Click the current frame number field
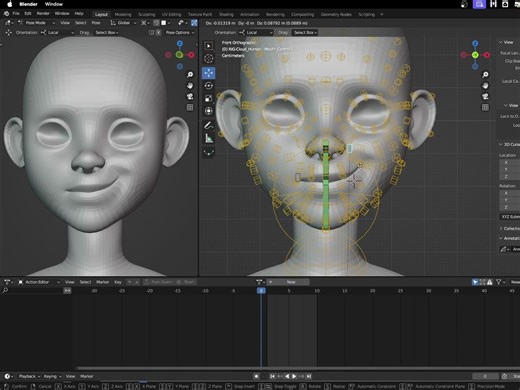Screen dimensions: 520x390 coord(485,376)
